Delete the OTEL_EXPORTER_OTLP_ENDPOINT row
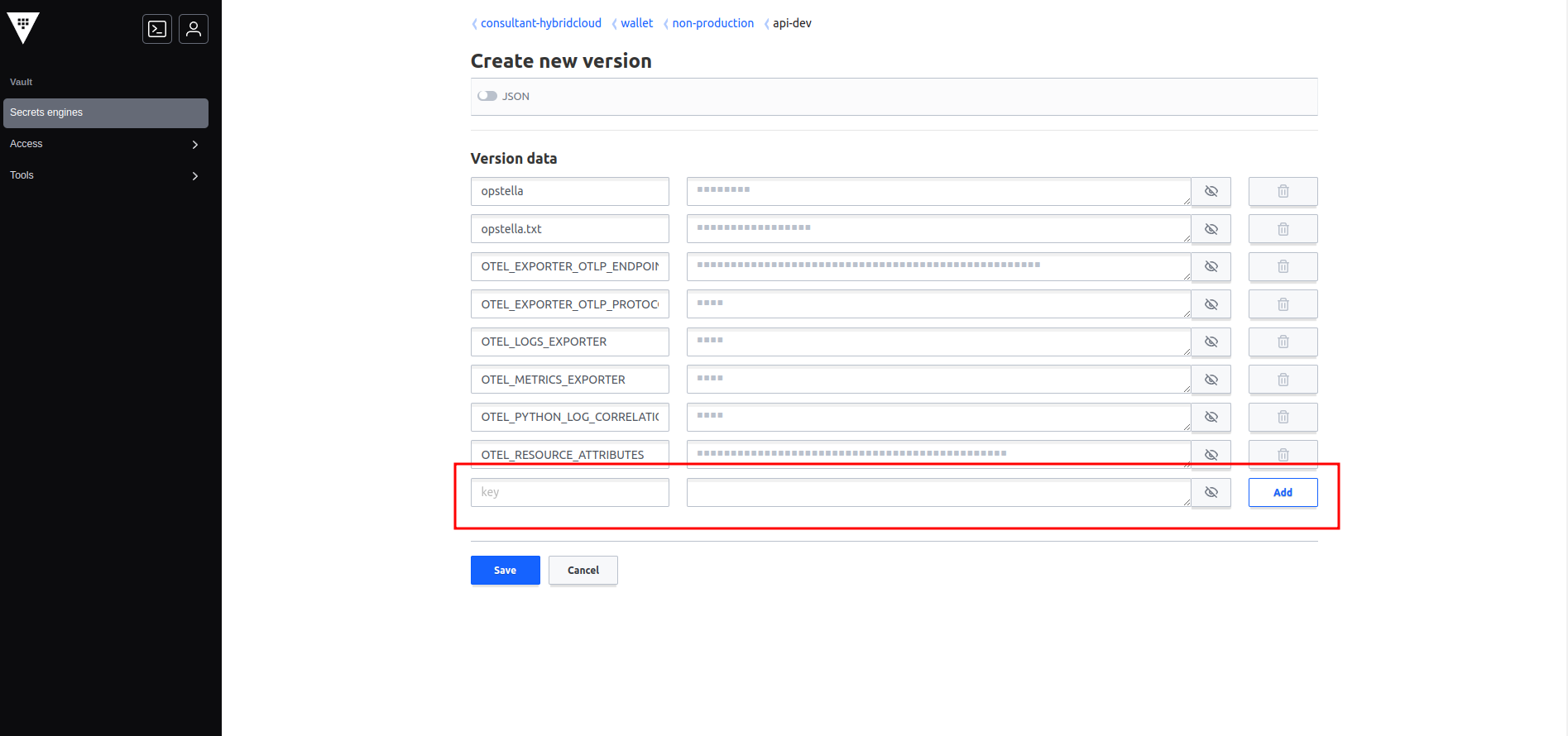The image size is (1568, 736). tap(1283, 266)
